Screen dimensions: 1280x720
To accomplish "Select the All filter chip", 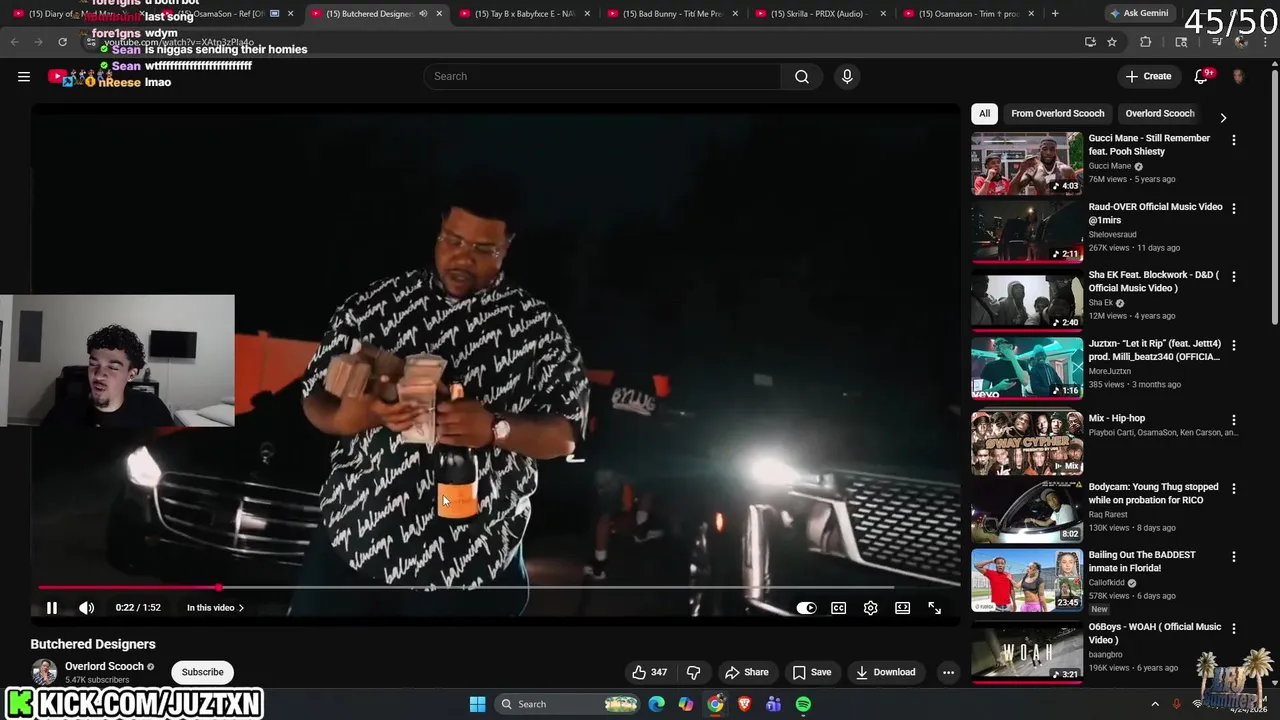I will [x=984, y=114].
